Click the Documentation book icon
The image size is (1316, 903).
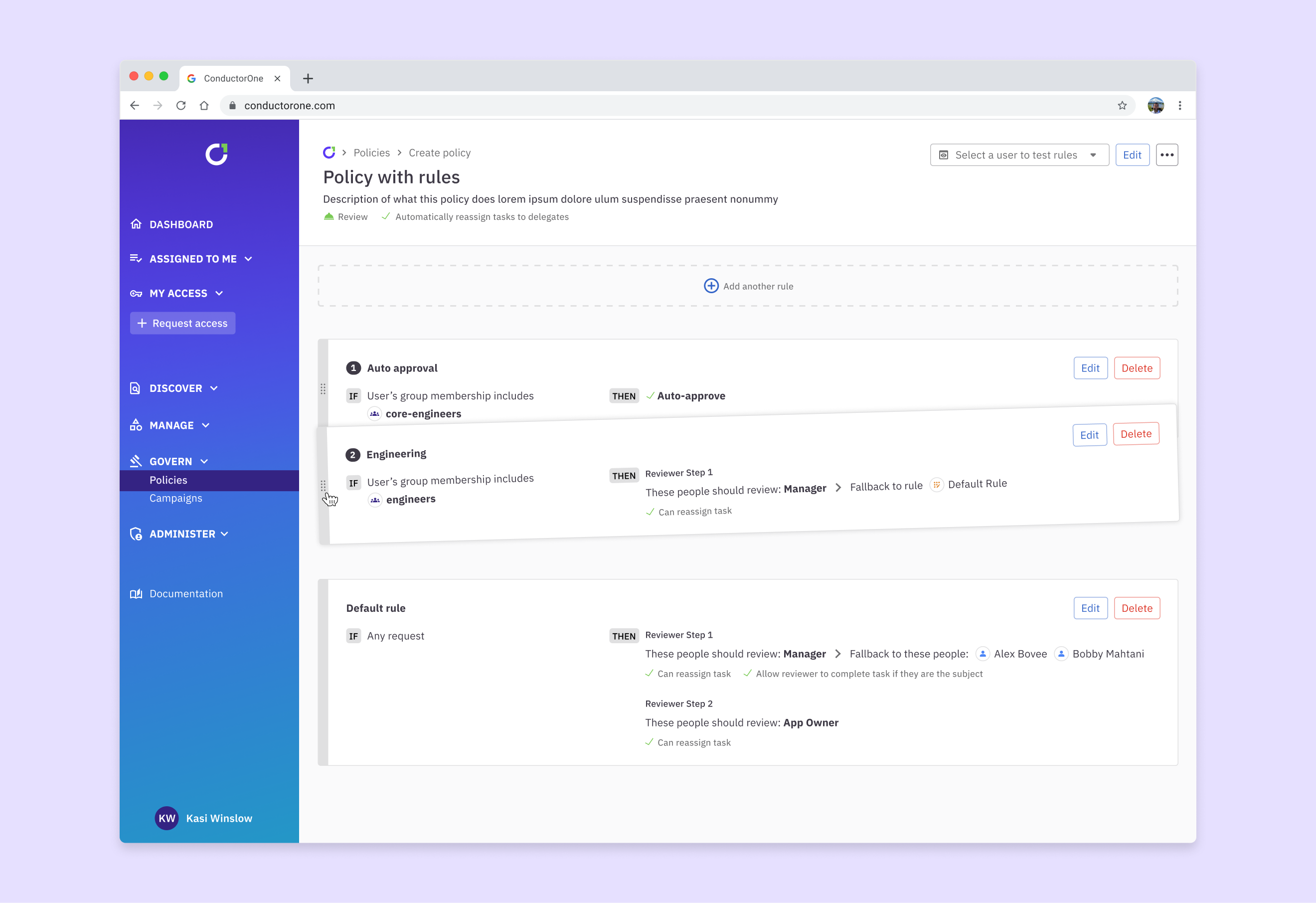[136, 594]
